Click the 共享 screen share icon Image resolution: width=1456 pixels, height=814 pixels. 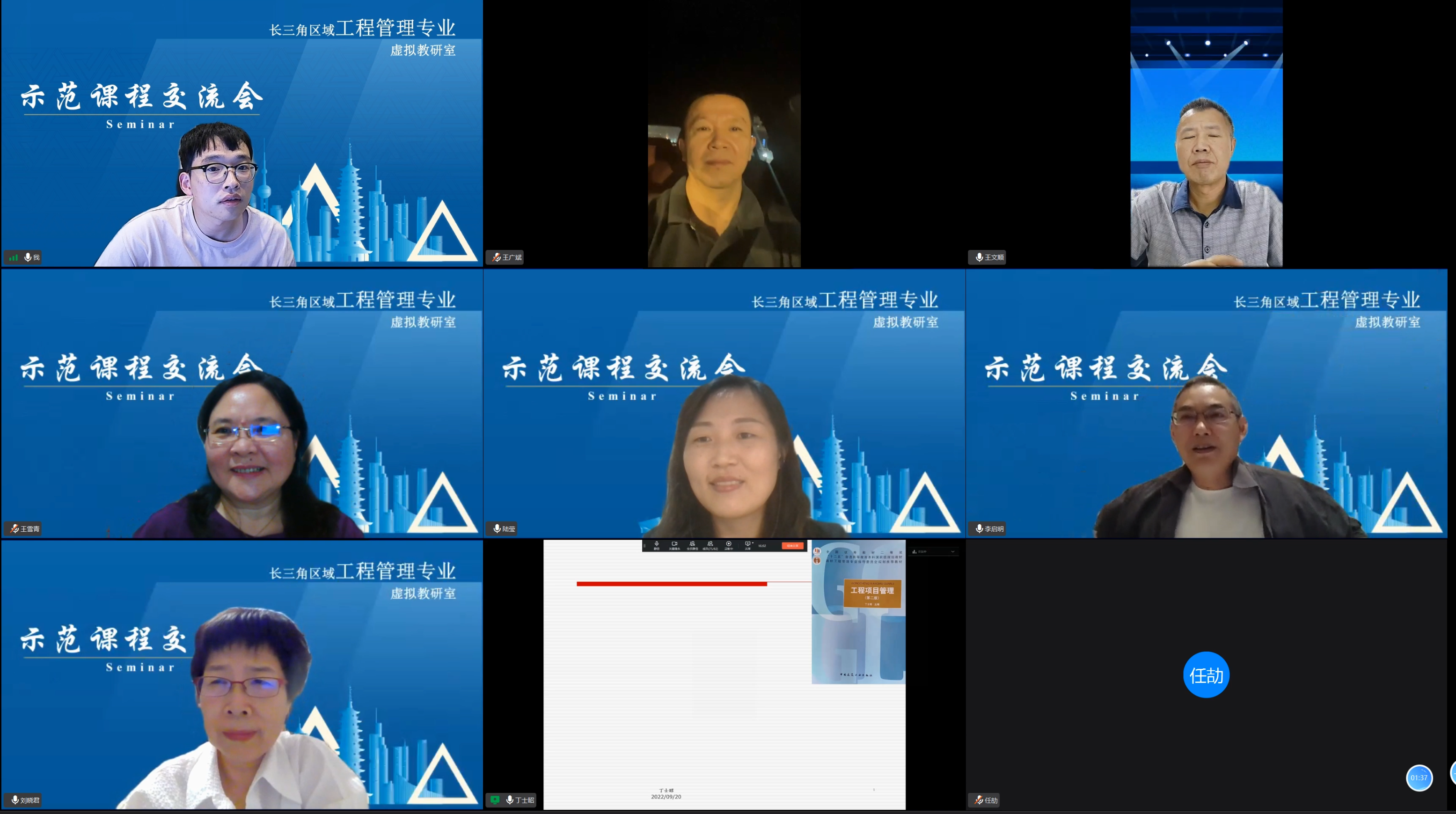748,544
